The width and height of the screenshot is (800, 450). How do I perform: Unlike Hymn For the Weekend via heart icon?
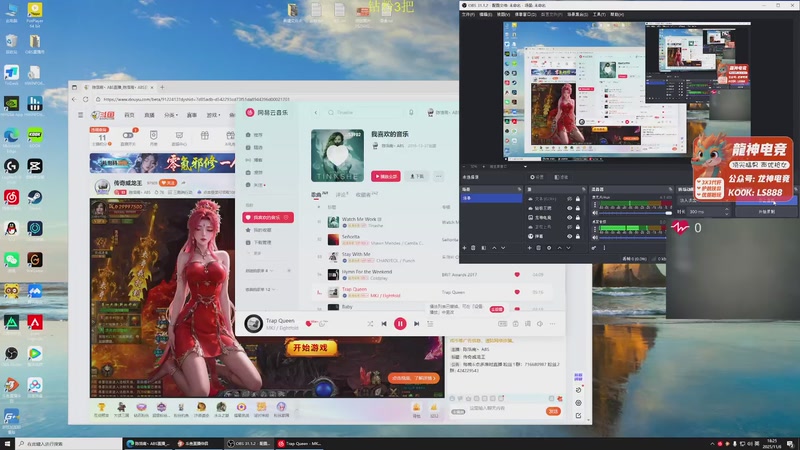517,274
